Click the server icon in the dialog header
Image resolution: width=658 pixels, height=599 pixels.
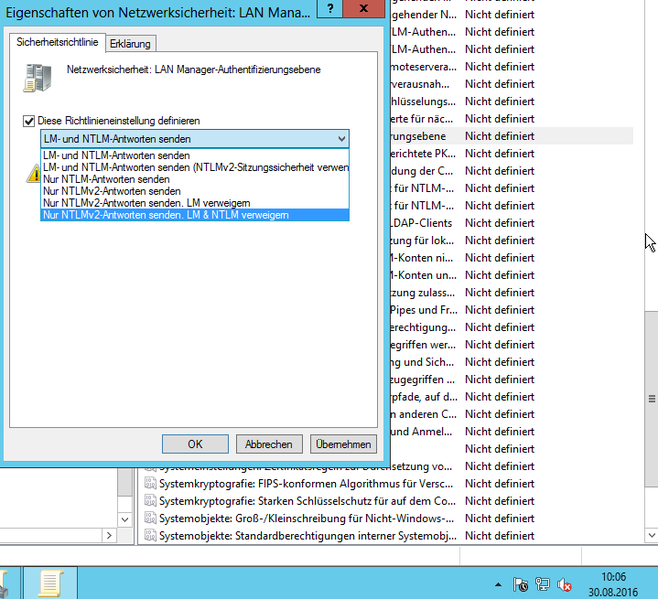(x=38, y=76)
